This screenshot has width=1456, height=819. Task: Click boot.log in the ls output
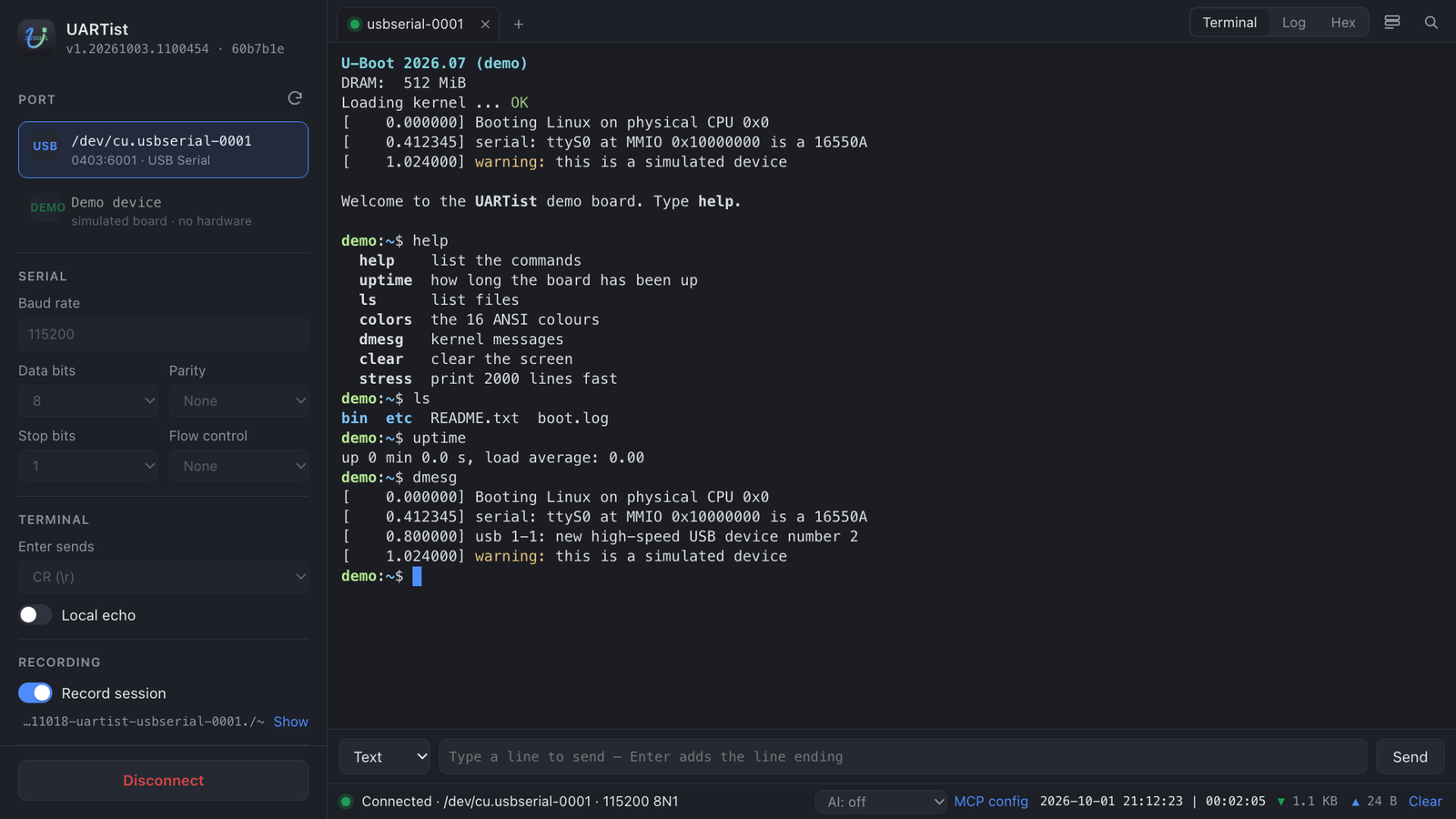573,419
